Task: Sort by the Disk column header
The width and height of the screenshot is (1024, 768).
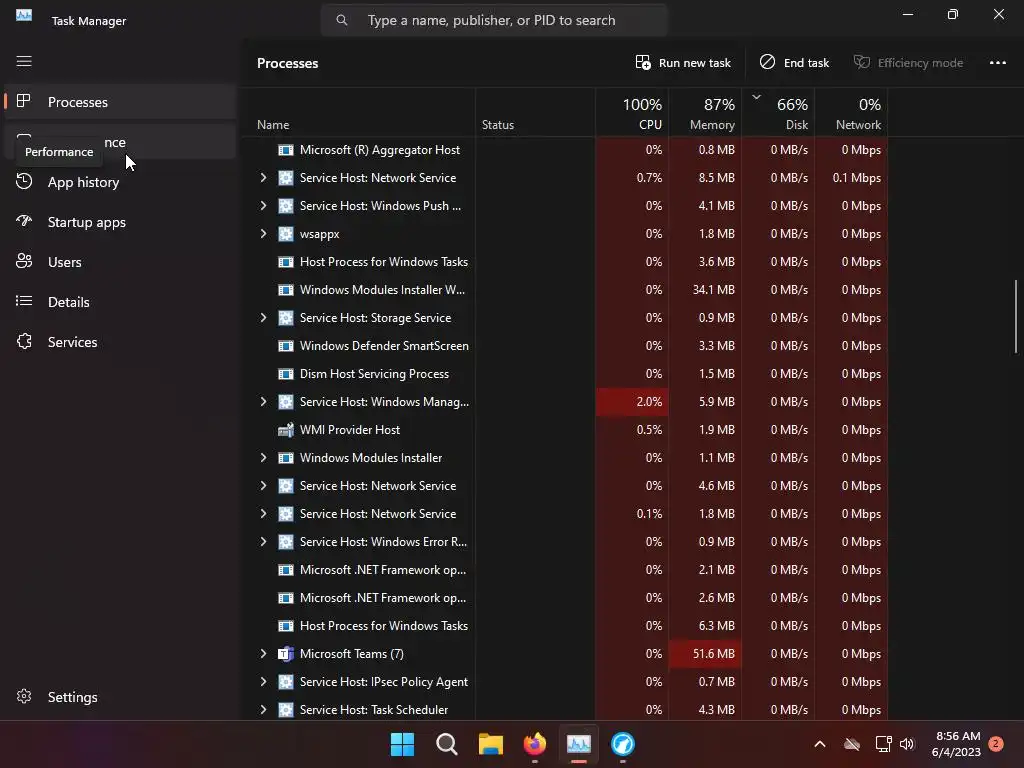Action: pyautogui.click(x=778, y=113)
